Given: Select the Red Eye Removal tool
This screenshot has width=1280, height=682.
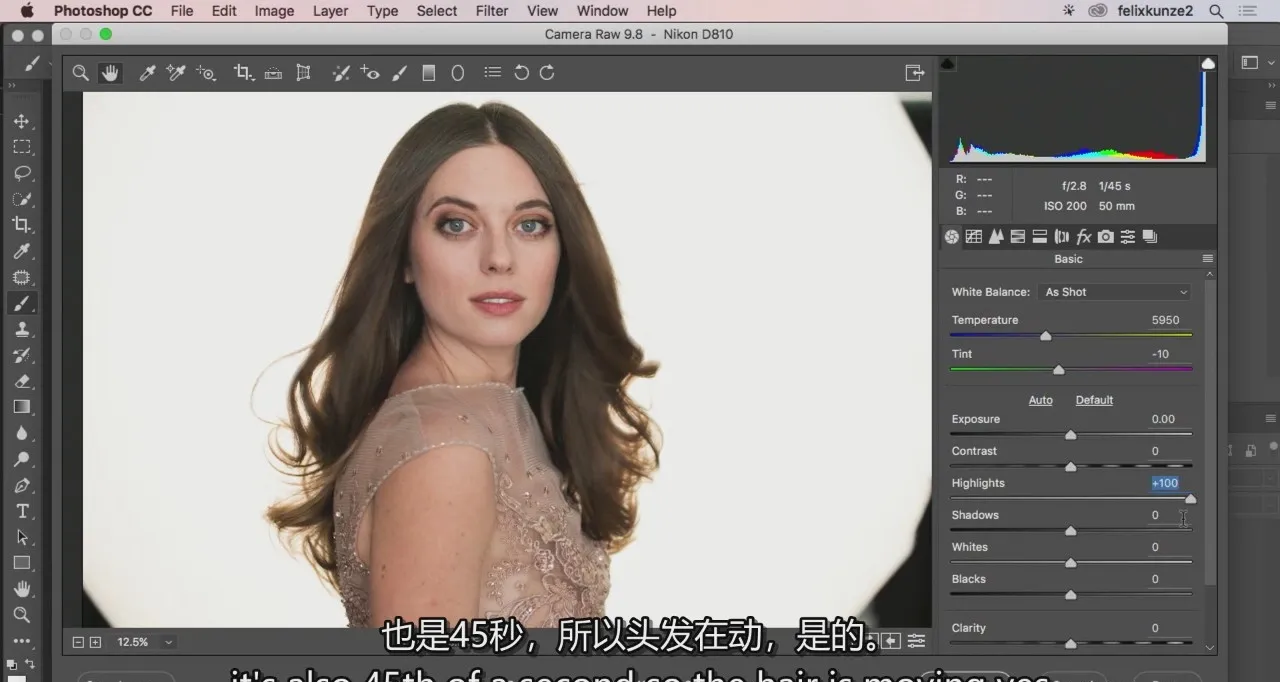Looking at the screenshot, I should point(370,73).
